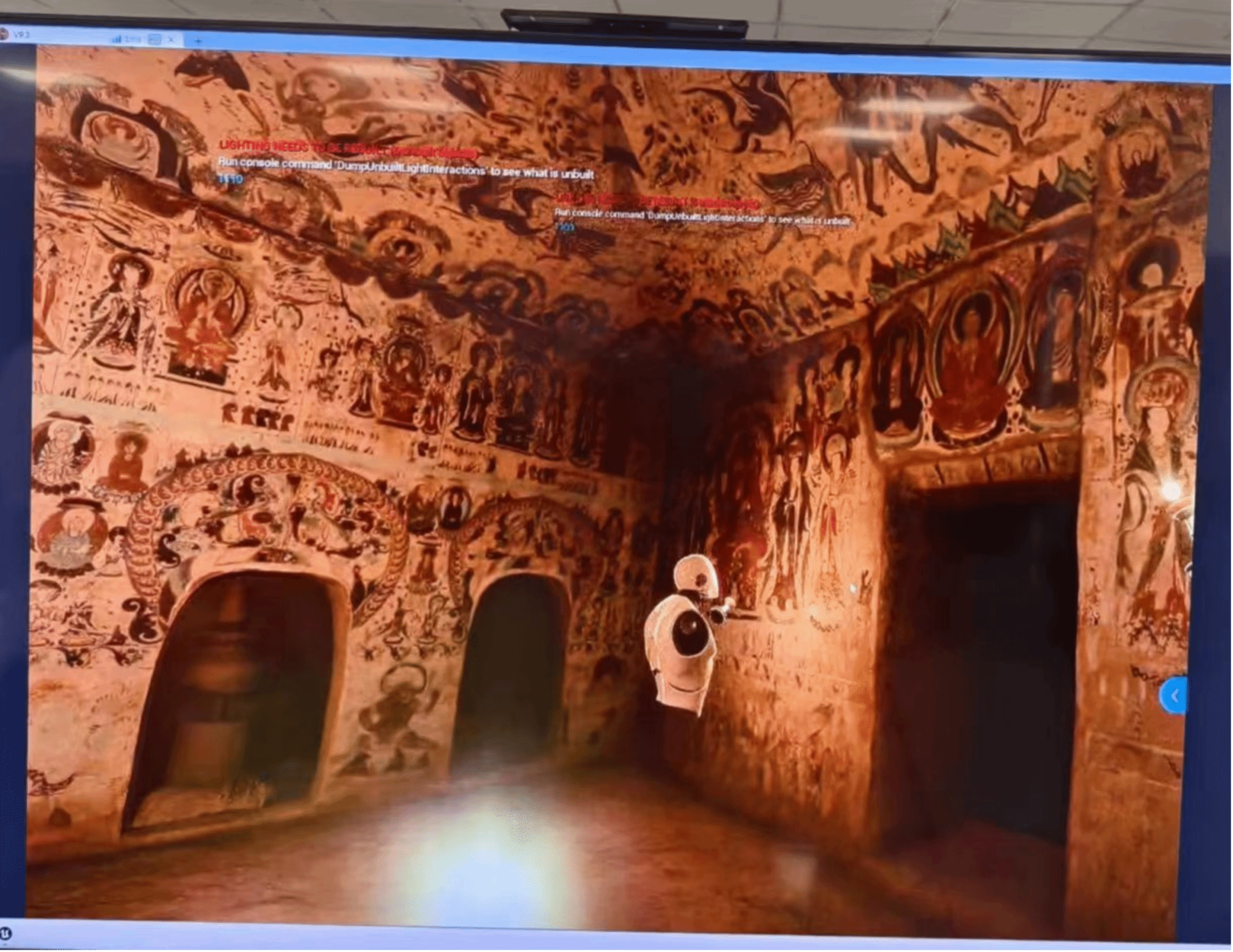Click the glowing wall lamp on right
The width and height of the screenshot is (1233, 952).
click(x=1172, y=491)
